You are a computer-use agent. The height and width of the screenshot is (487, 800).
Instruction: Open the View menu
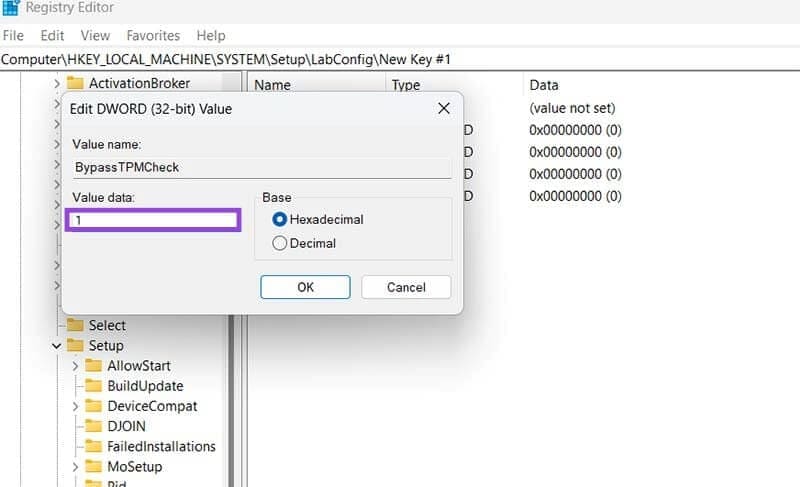(x=95, y=35)
